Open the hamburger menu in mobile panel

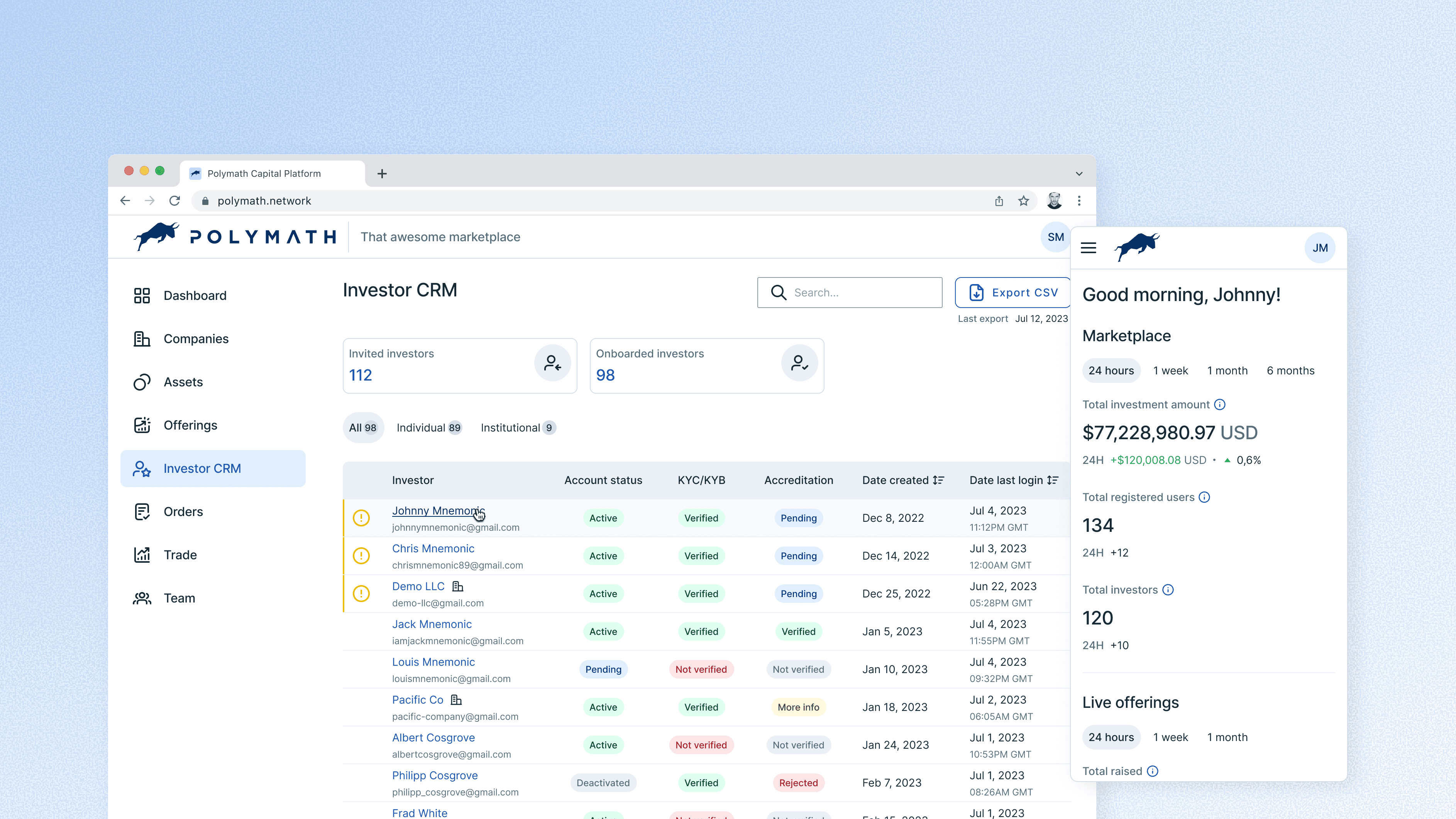pyautogui.click(x=1088, y=247)
